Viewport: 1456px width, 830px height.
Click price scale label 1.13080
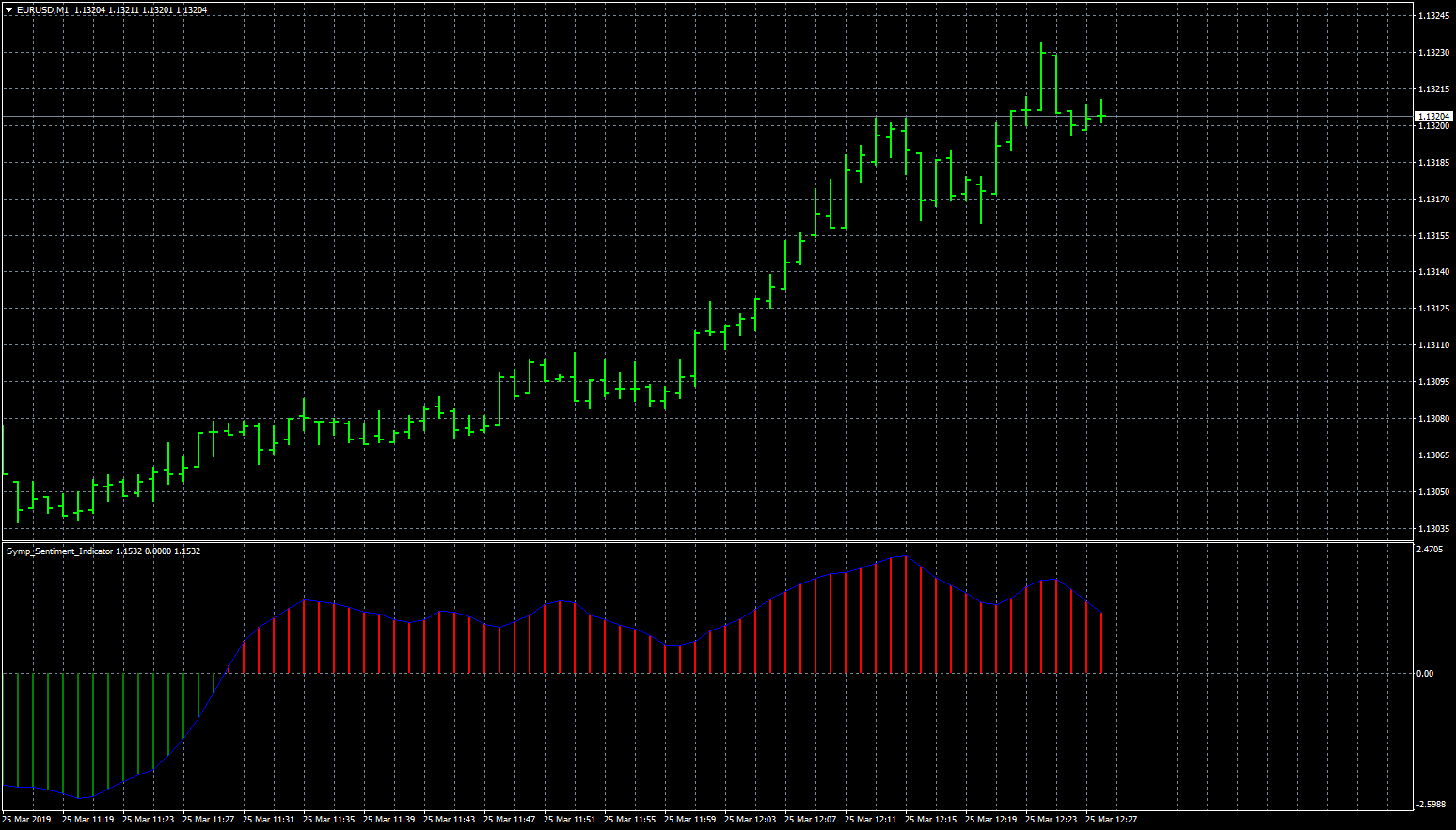[x=1433, y=419]
